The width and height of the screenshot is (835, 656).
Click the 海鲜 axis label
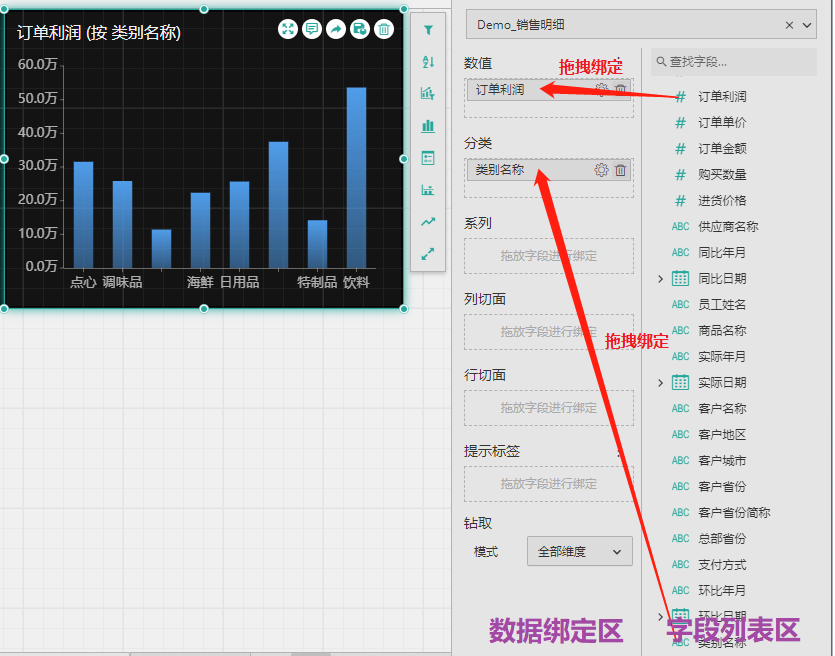(200, 282)
